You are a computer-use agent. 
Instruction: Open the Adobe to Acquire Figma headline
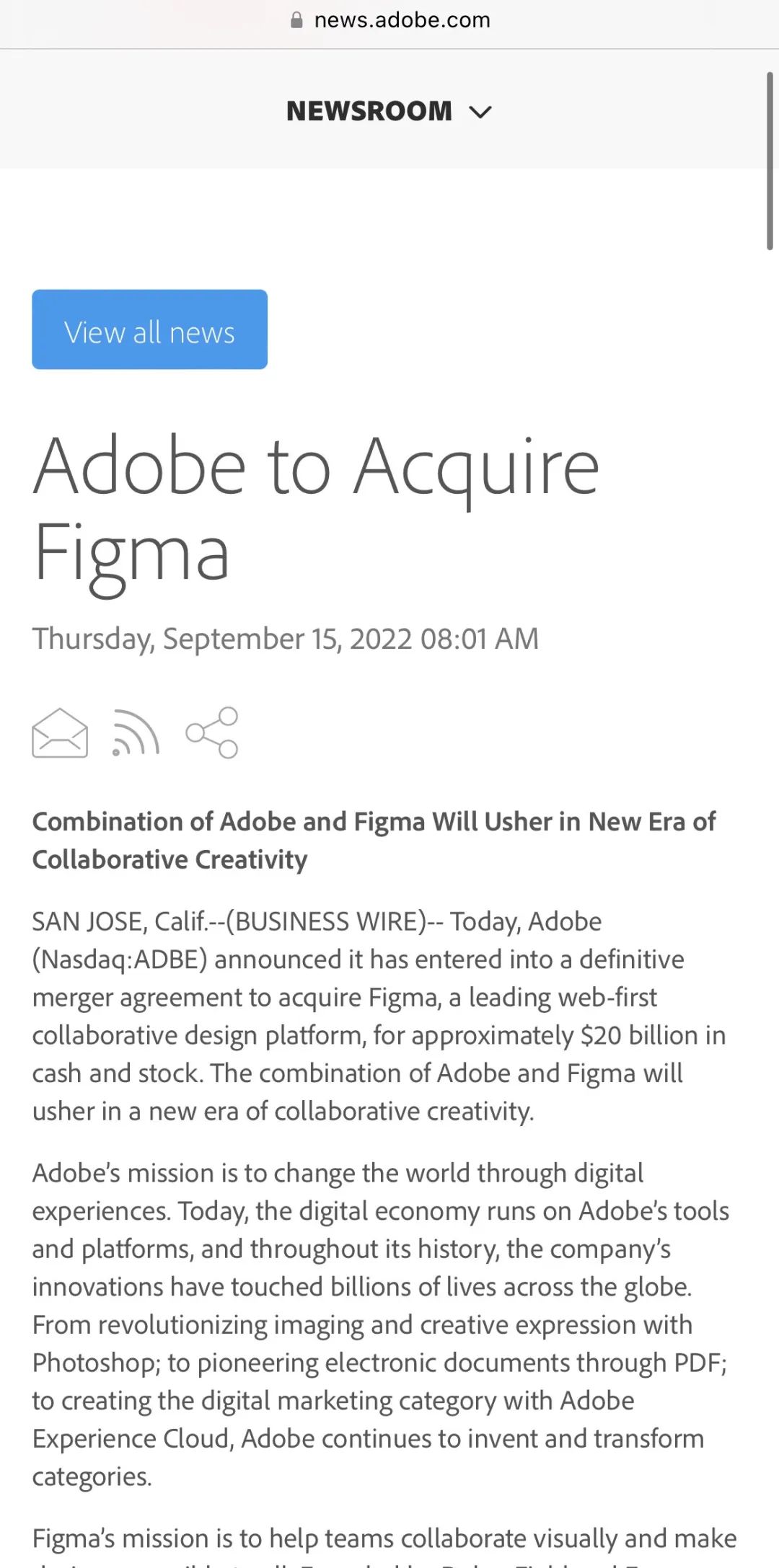tap(317, 505)
